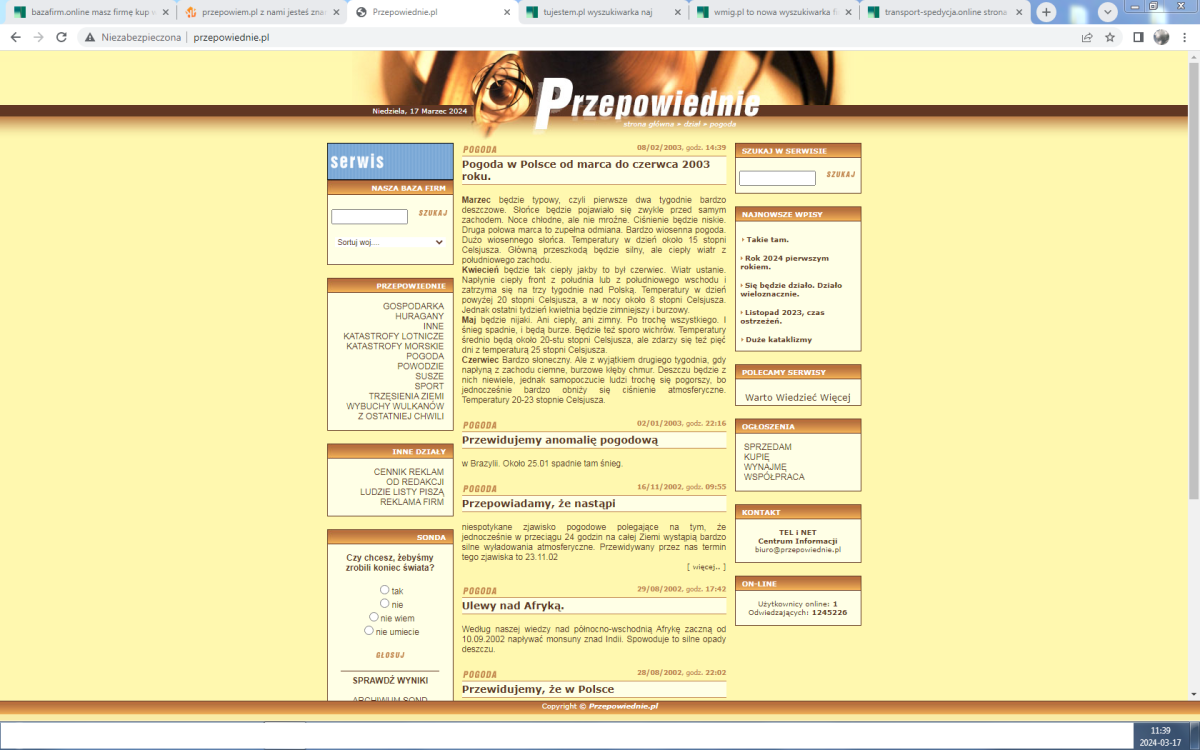This screenshot has height=750, width=1200.
Task: Click the share page icon in address bar
Action: [1087, 37]
